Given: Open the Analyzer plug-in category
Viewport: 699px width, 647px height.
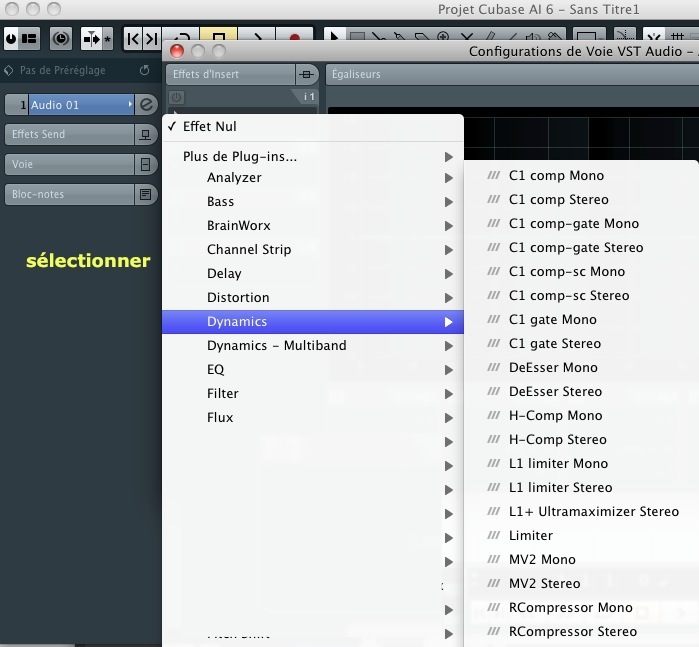Looking at the screenshot, I should click(x=312, y=177).
